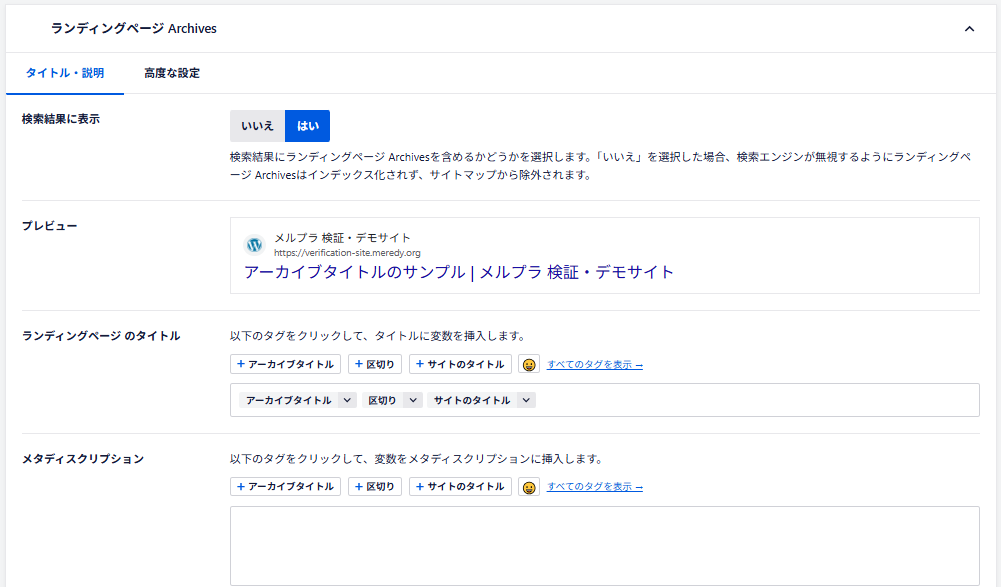Add the アーカイブタイトル tag to the title
1001x587 pixels.
click(285, 365)
